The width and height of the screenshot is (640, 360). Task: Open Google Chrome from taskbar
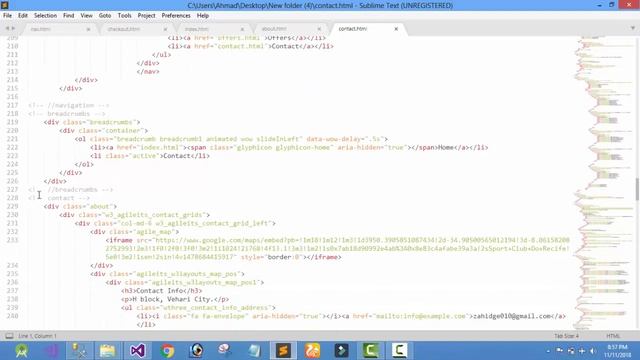pyautogui.click(x=167, y=351)
